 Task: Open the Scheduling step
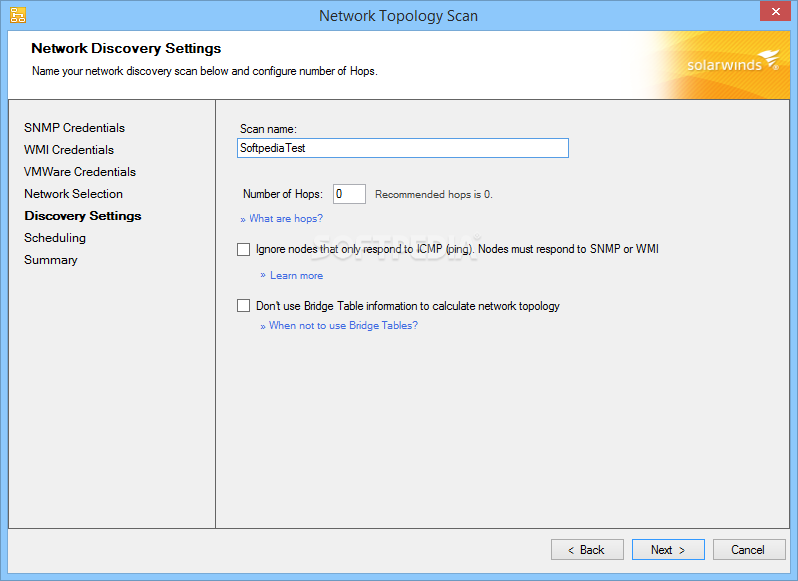pos(55,238)
